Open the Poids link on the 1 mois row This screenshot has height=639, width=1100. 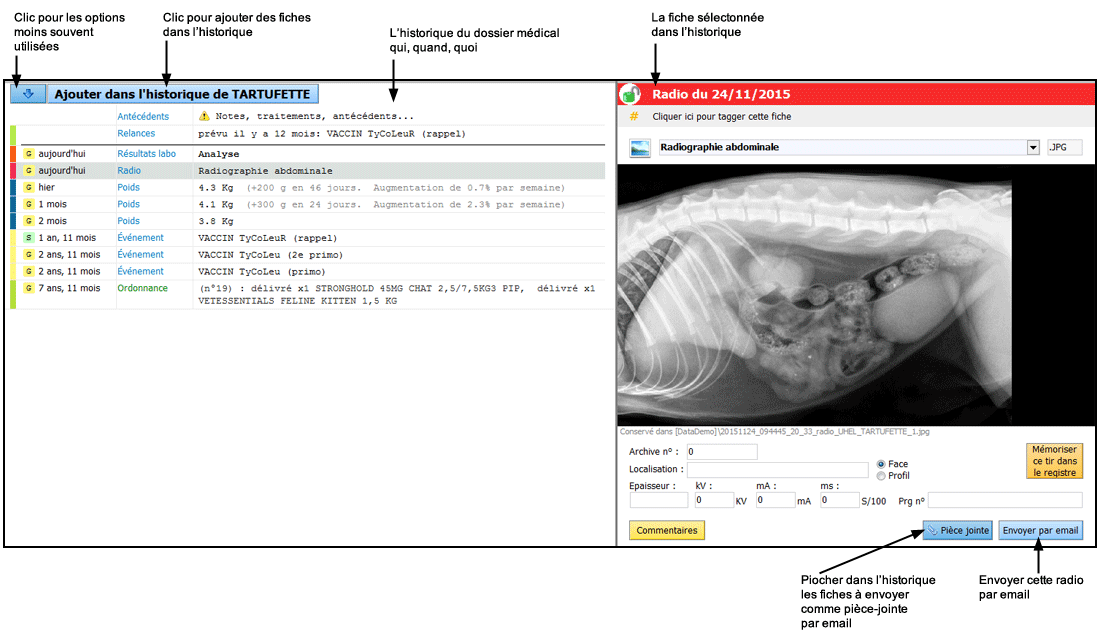click(x=128, y=204)
